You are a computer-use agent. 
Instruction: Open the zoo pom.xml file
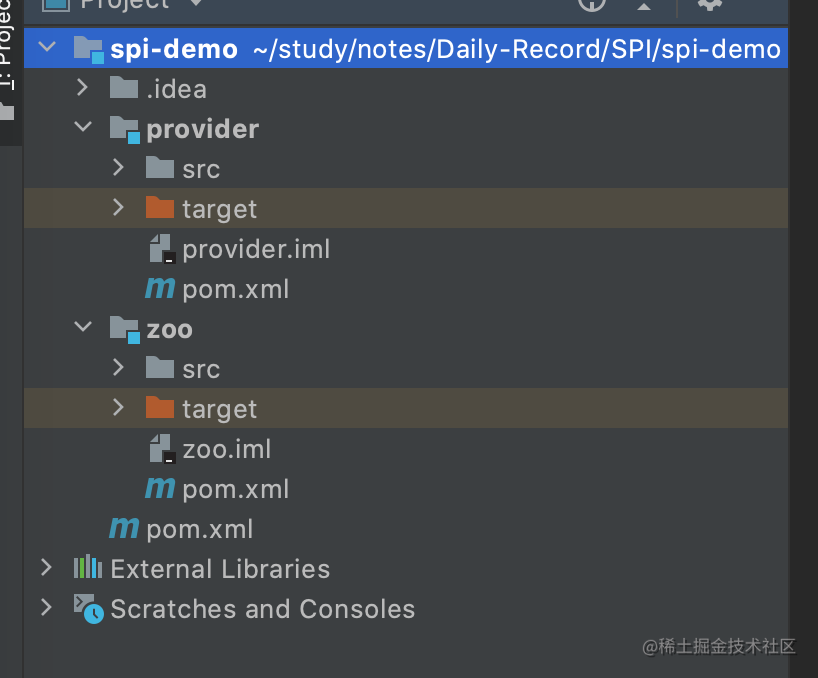coord(236,488)
